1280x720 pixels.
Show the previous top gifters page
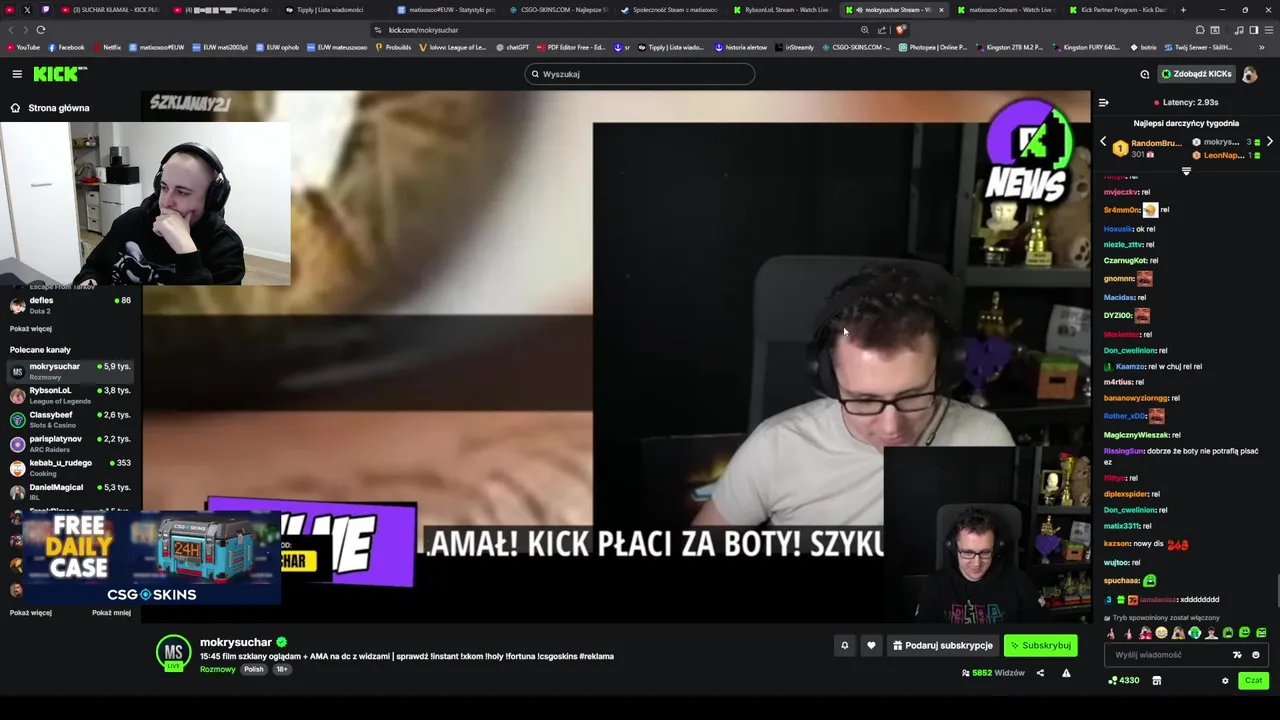point(1103,142)
